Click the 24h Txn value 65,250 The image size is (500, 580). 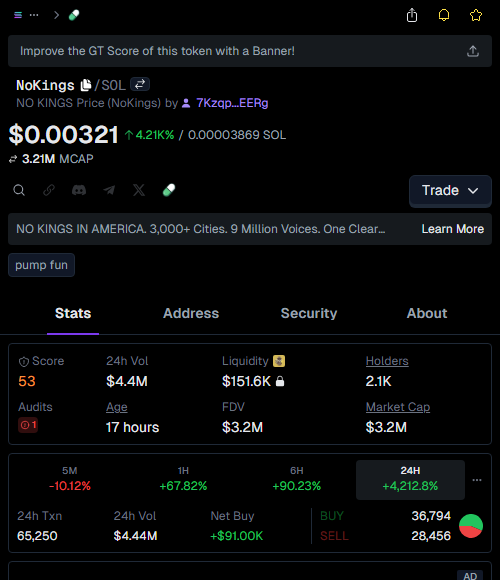[37, 536]
